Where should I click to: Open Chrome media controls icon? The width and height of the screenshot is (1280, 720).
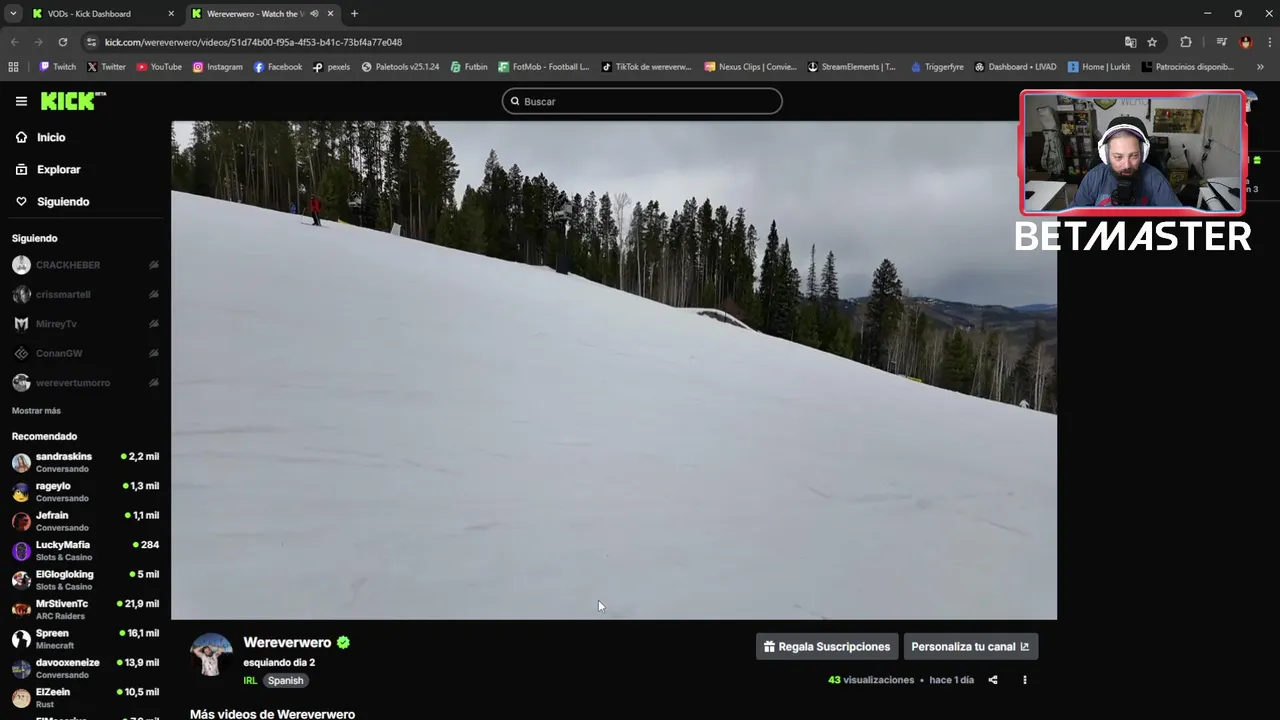tap(1222, 42)
